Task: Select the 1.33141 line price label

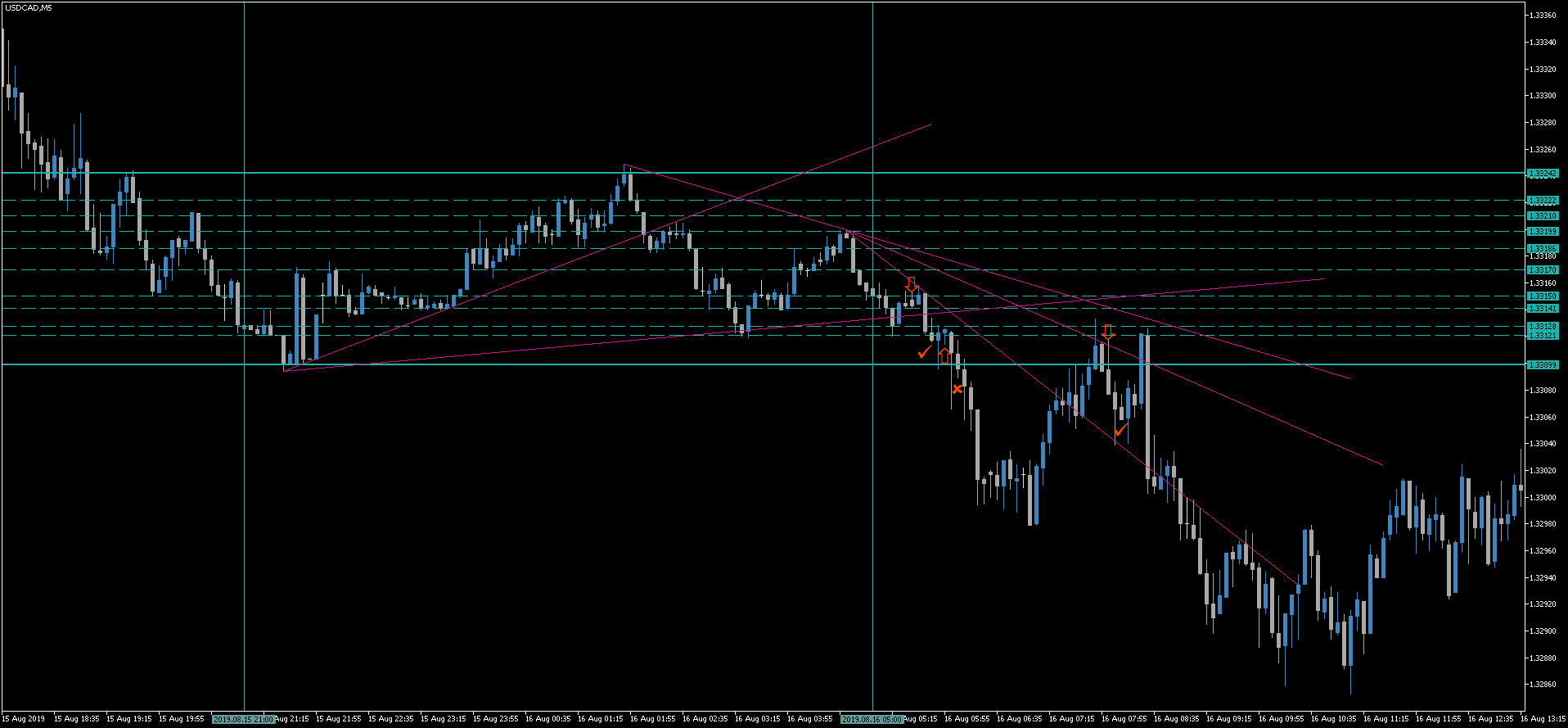Action: (x=1543, y=309)
